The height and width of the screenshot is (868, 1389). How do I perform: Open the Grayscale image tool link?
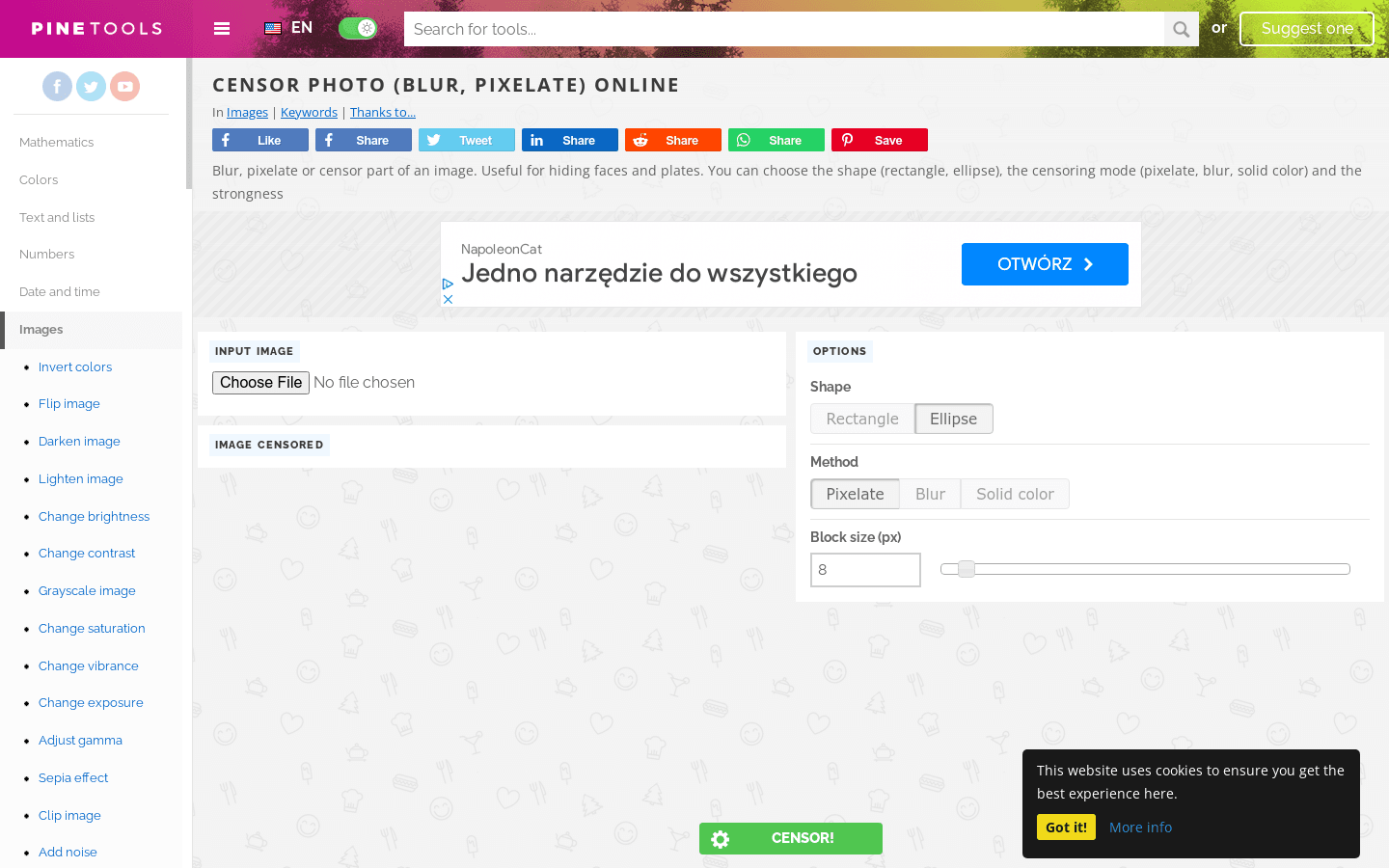[x=87, y=591]
